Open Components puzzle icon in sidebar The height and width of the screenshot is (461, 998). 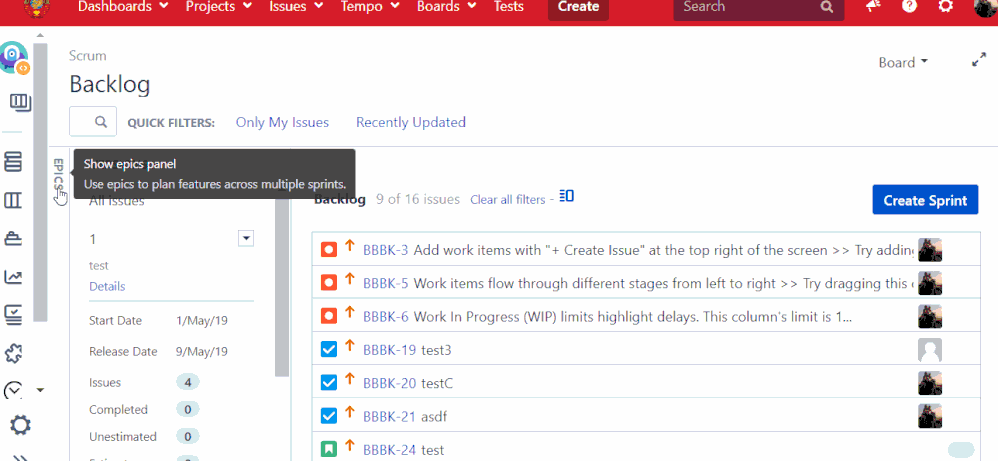(13, 352)
